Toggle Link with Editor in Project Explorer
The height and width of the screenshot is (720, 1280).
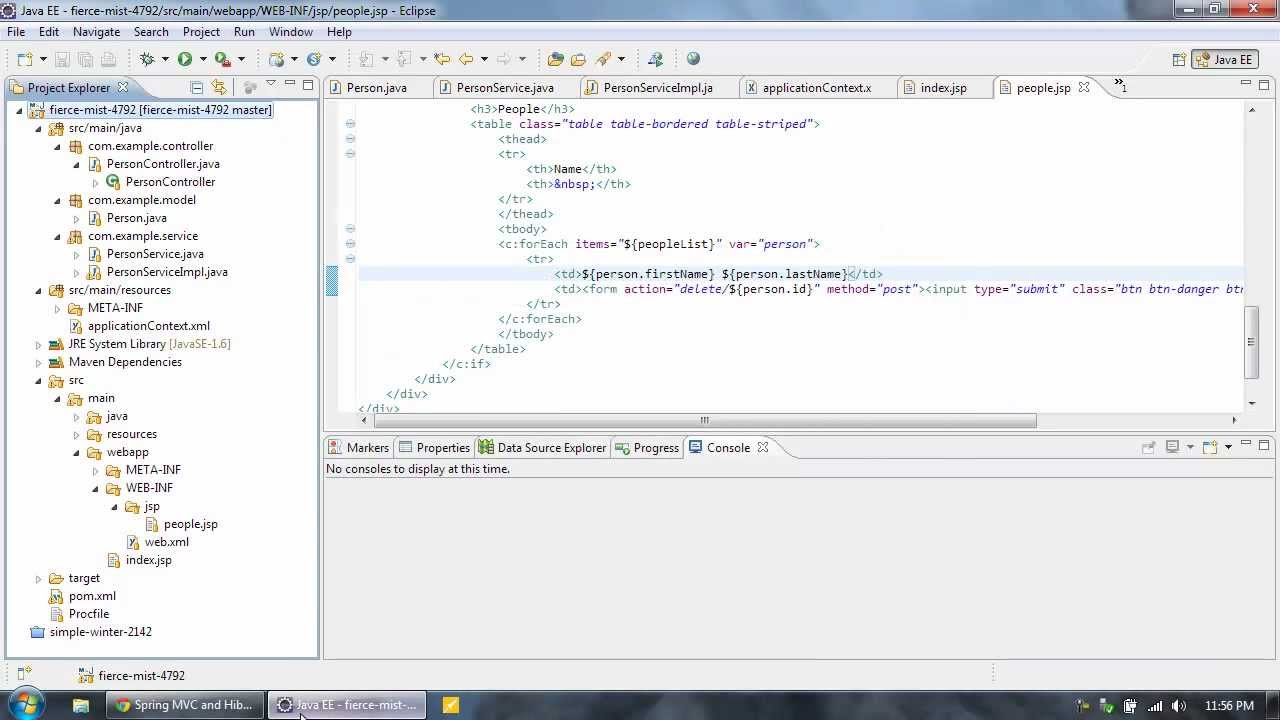tap(220, 87)
